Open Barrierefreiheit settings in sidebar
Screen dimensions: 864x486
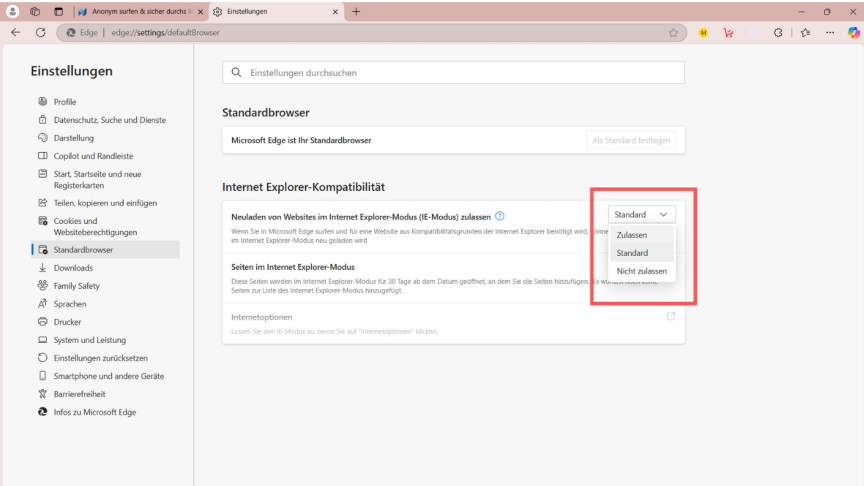pyautogui.click(x=105, y=394)
